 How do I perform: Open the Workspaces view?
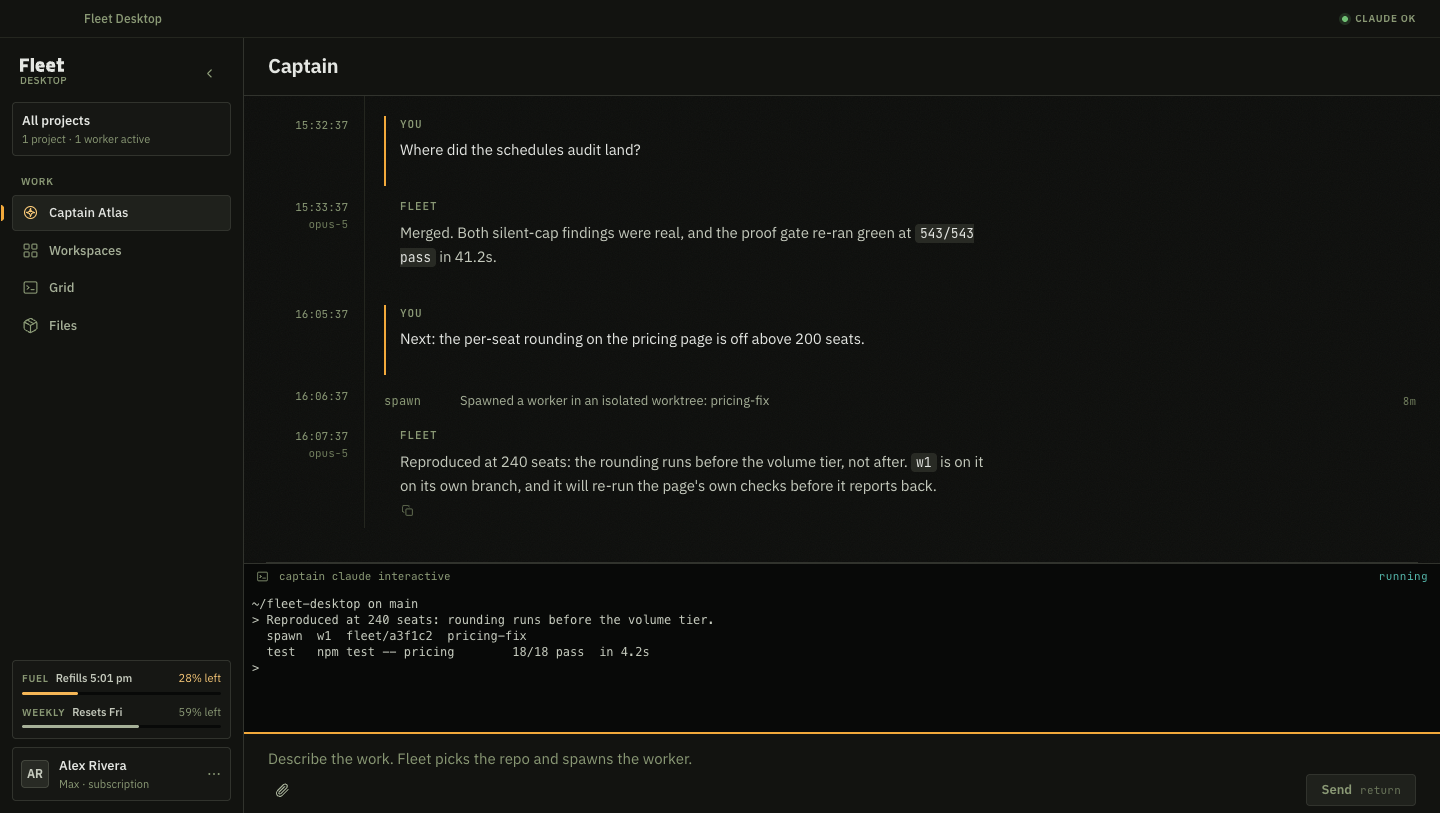pyautogui.click(x=121, y=251)
